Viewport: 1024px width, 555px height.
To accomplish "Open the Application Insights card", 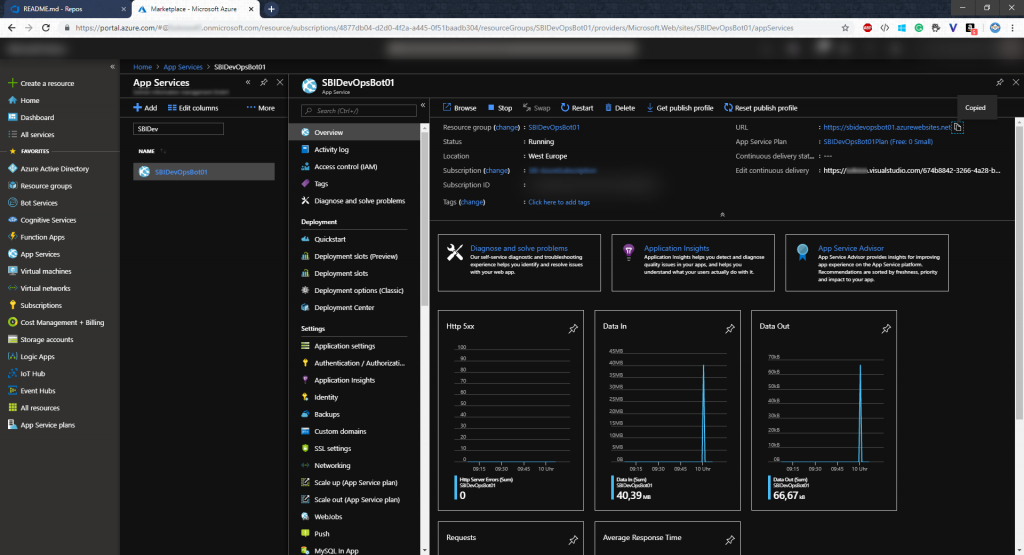I will [693, 262].
